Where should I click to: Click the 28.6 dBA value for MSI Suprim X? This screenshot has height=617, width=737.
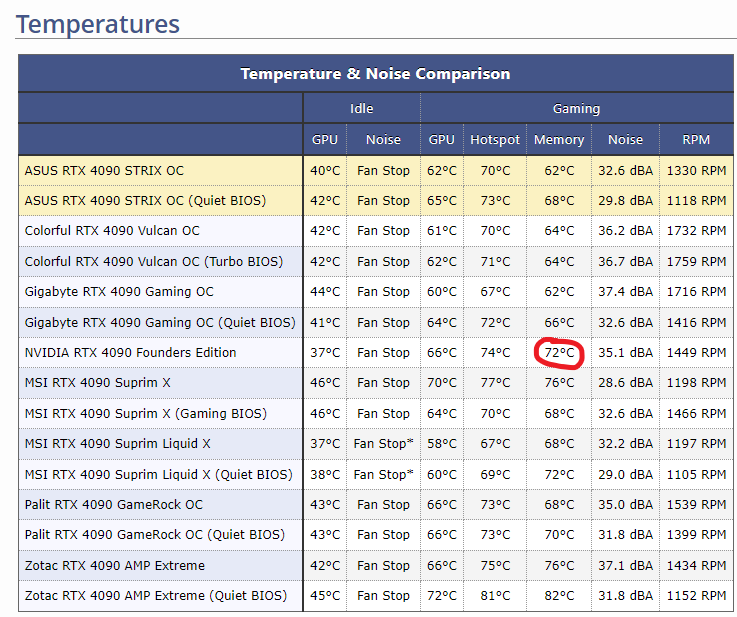tap(625, 383)
